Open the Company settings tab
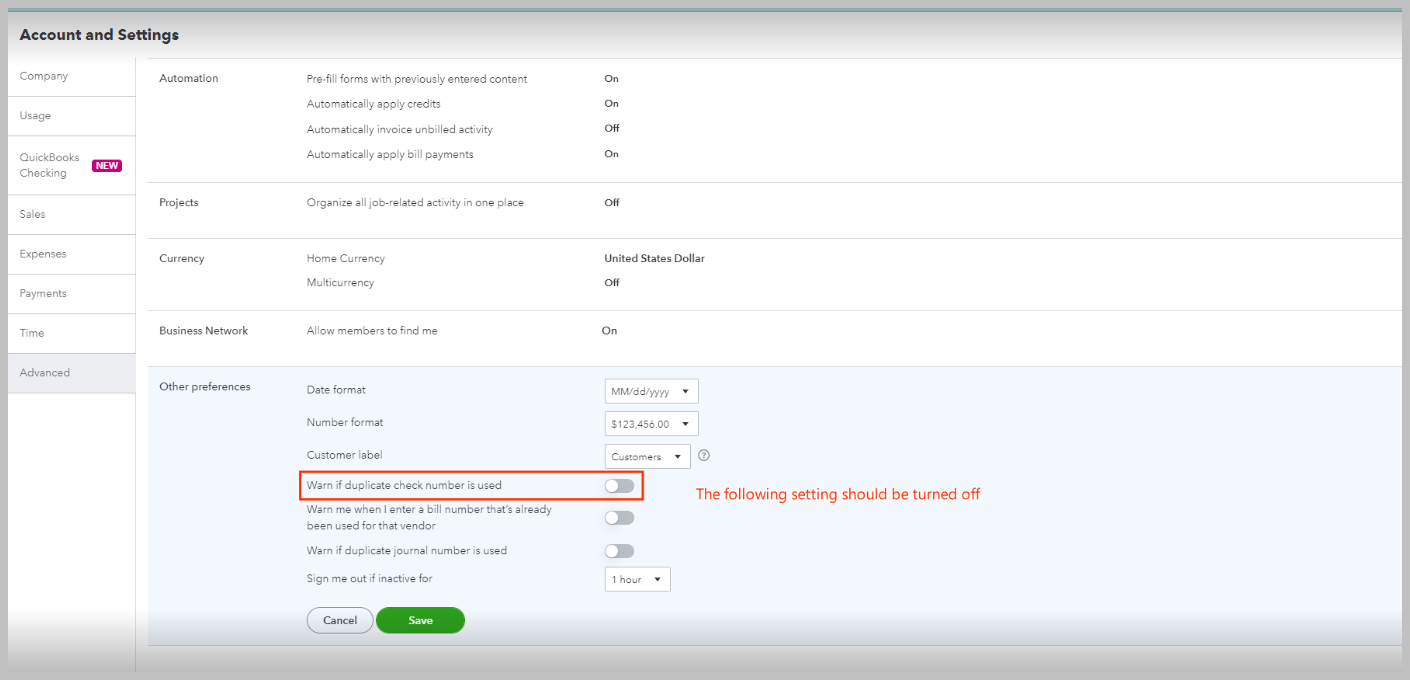The height and width of the screenshot is (680, 1410). click(71, 77)
